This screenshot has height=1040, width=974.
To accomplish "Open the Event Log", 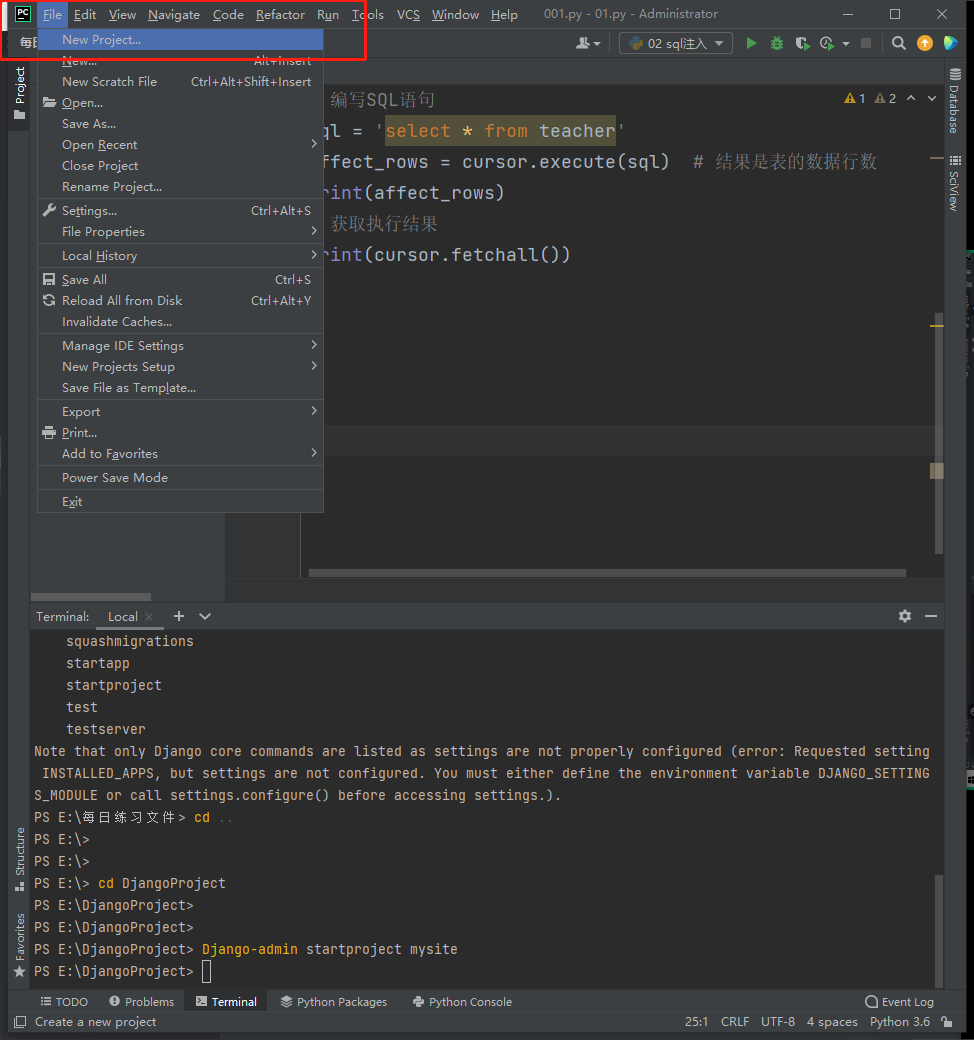I will pos(899,1002).
